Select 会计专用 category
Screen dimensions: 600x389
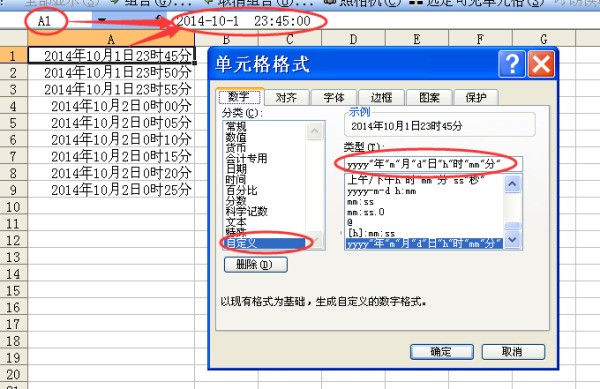click(x=246, y=158)
